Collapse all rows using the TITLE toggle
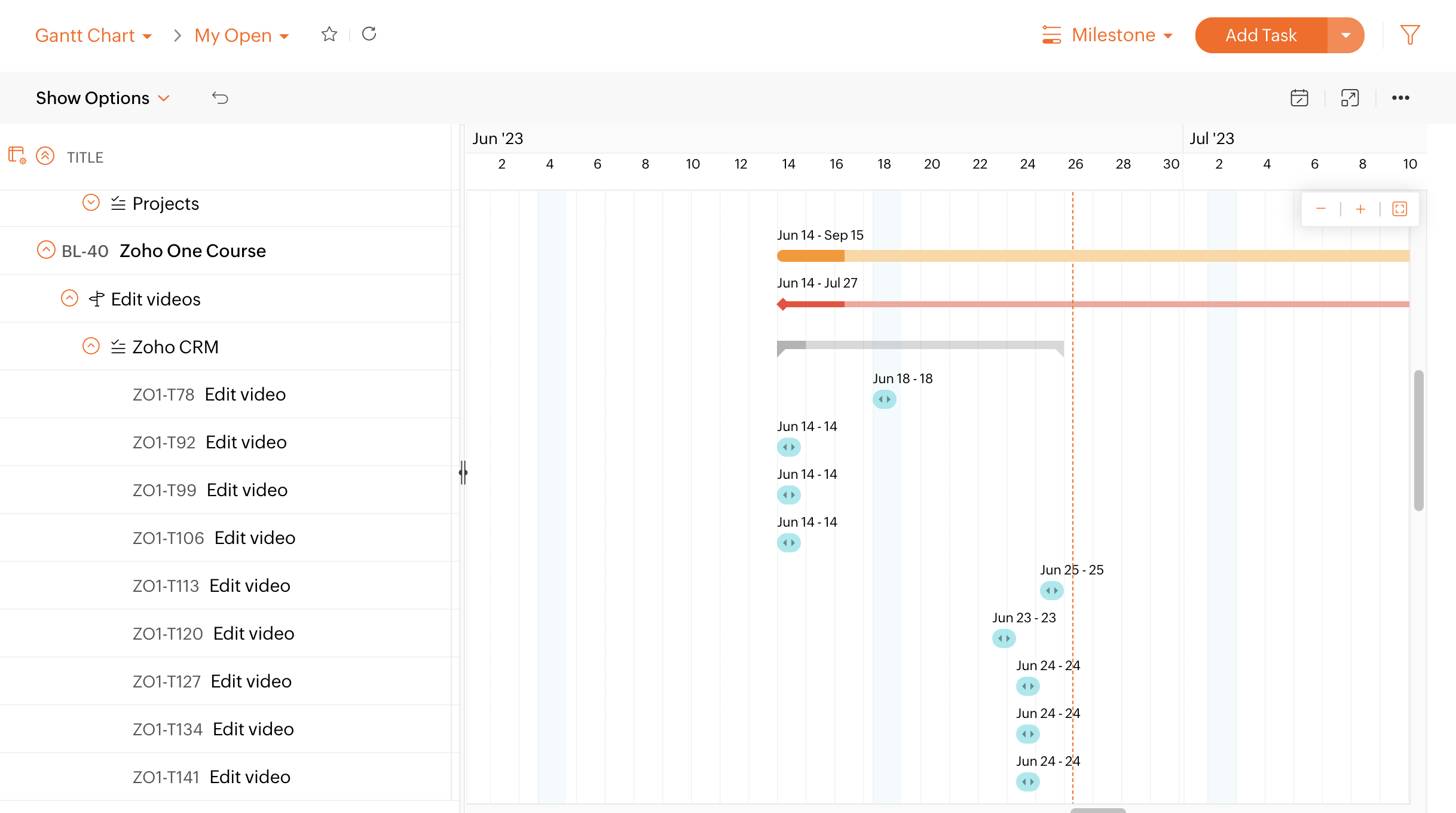The width and height of the screenshot is (1456, 813). tap(45, 156)
